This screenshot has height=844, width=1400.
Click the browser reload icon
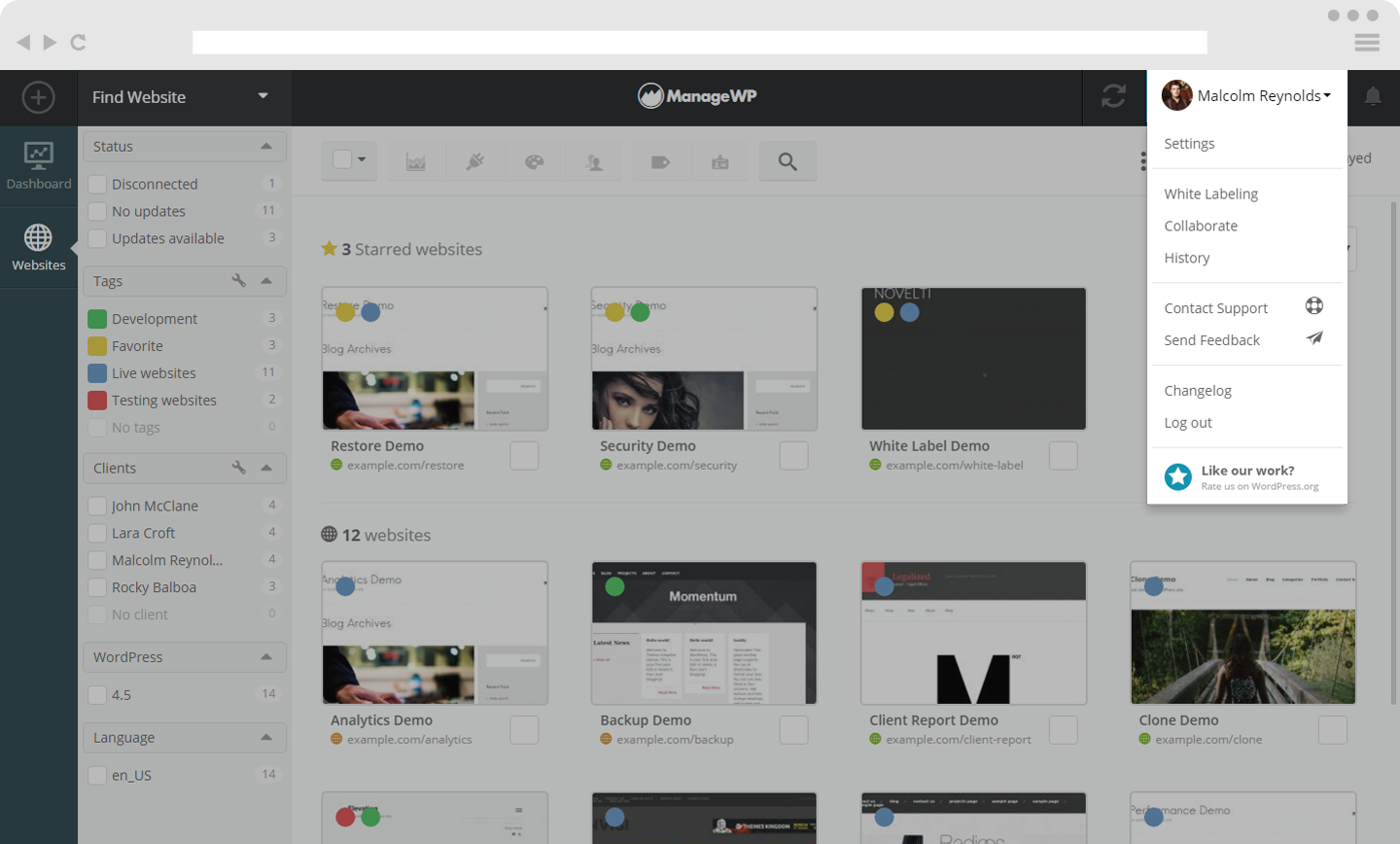[x=79, y=43]
